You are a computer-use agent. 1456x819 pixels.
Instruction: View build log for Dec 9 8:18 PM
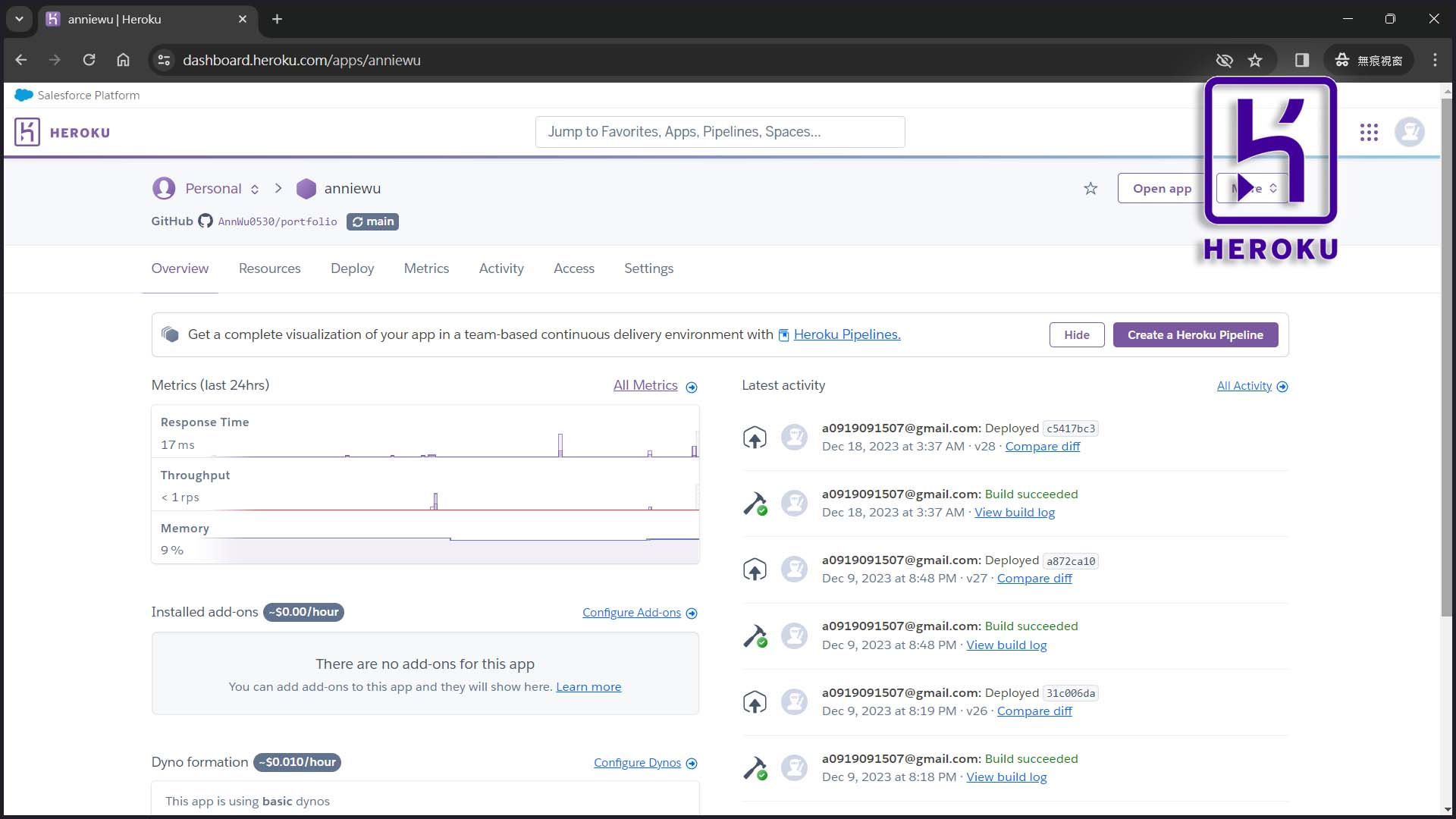(1006, 777)
